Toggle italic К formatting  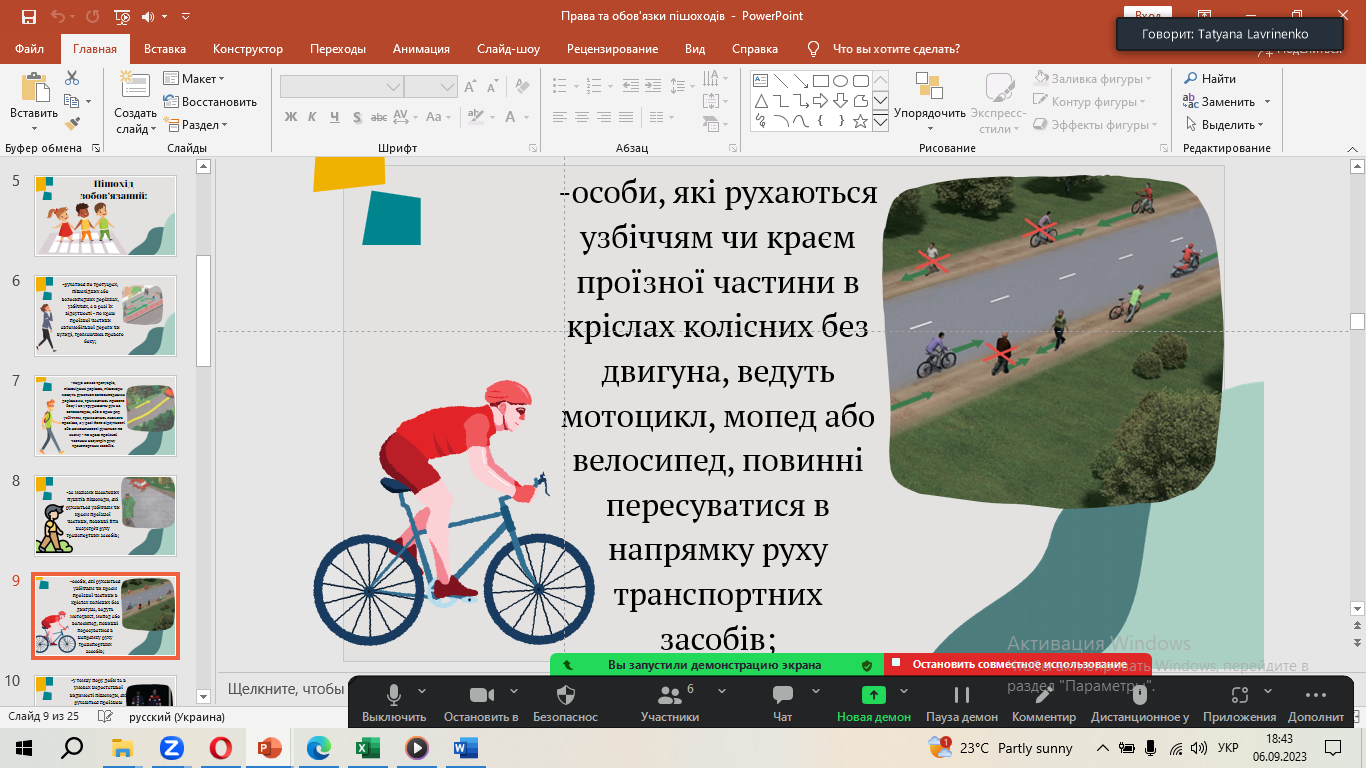(x=312, y=117)
